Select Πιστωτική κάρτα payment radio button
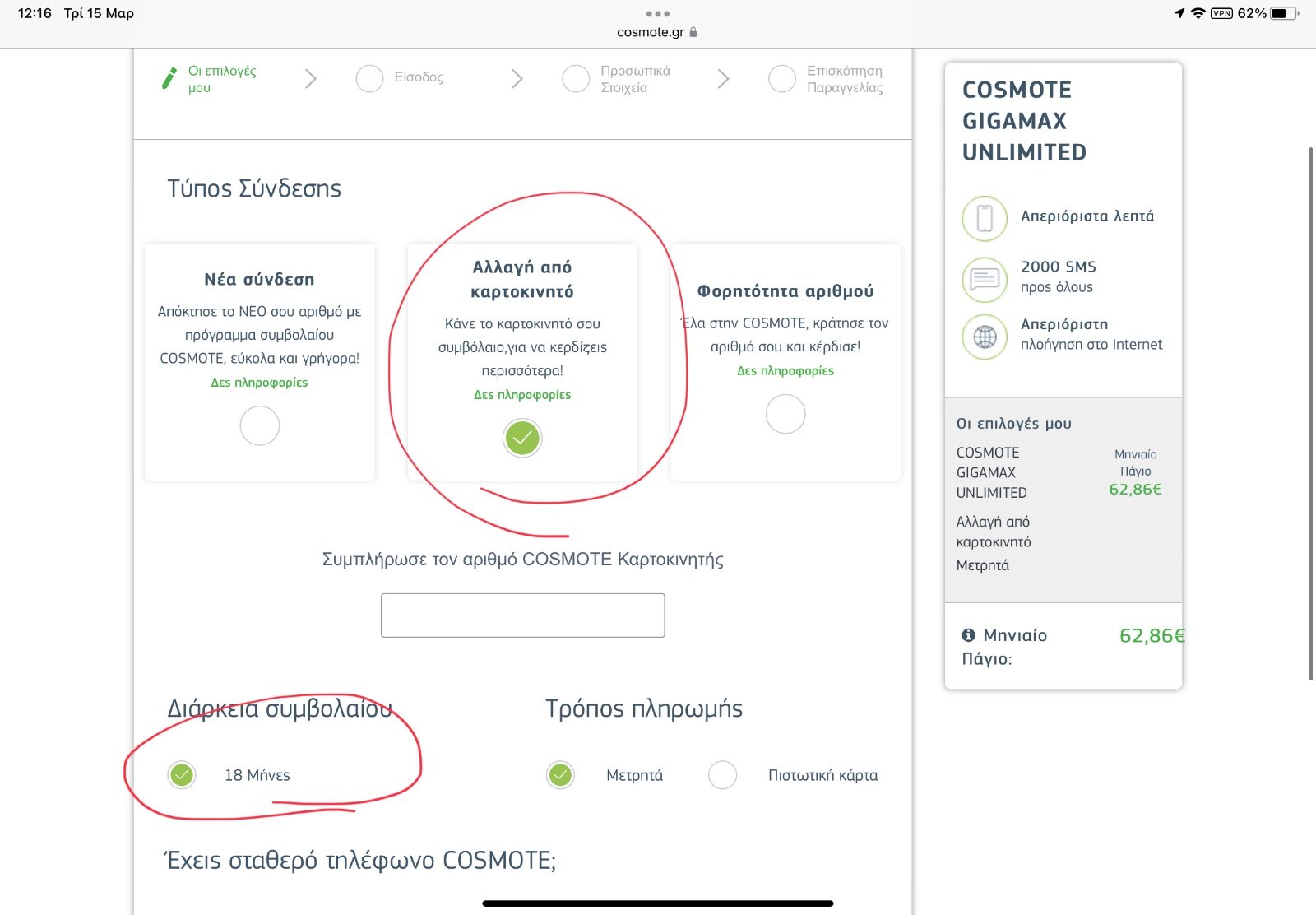Image resolution: width=1316 pixels, height=915 pixels. [x=722, y=775]
